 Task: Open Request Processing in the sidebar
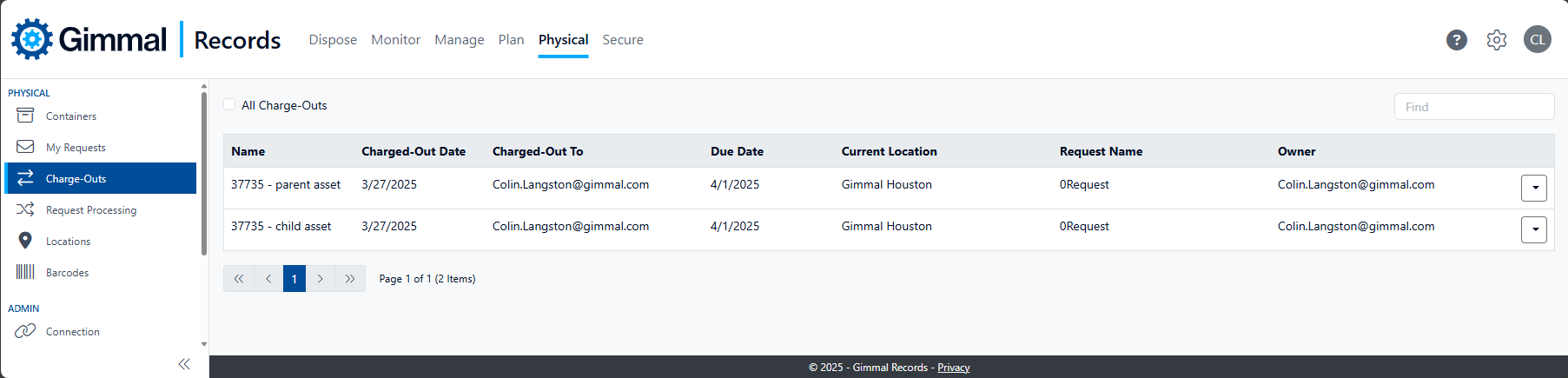coord(101,209)
